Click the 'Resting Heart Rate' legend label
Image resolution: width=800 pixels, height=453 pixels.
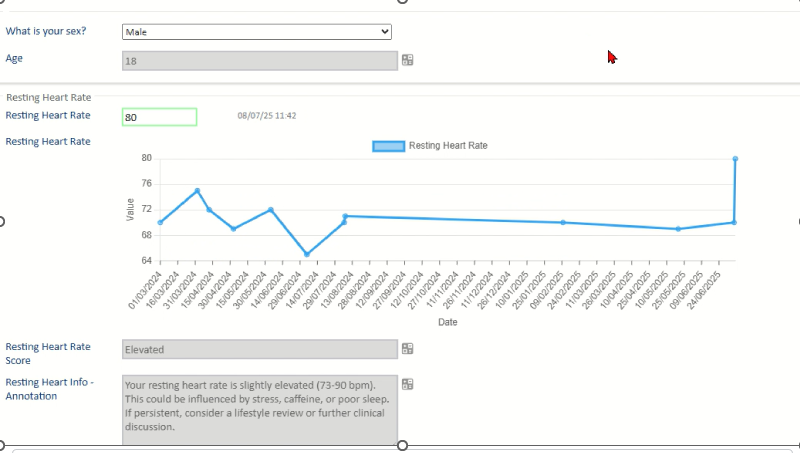[448, 146]
